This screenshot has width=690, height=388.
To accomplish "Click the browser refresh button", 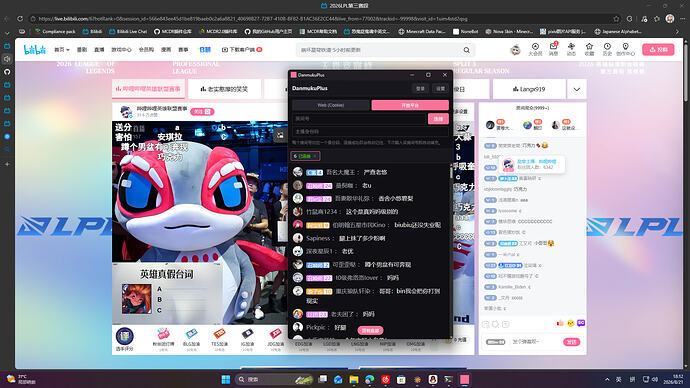I will pyautogui.click(x=20, y=19).
